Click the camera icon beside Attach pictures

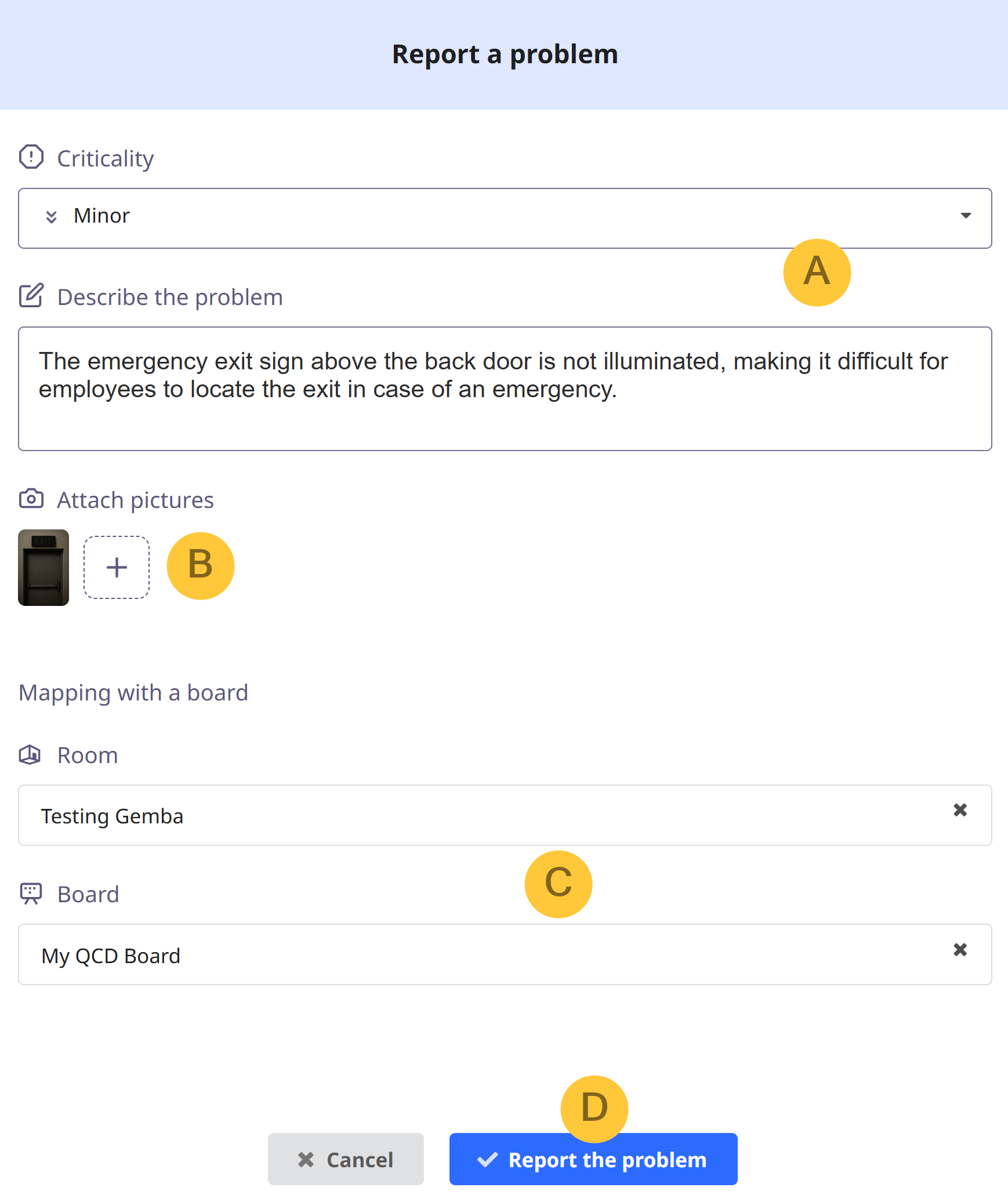click(31, 499)
